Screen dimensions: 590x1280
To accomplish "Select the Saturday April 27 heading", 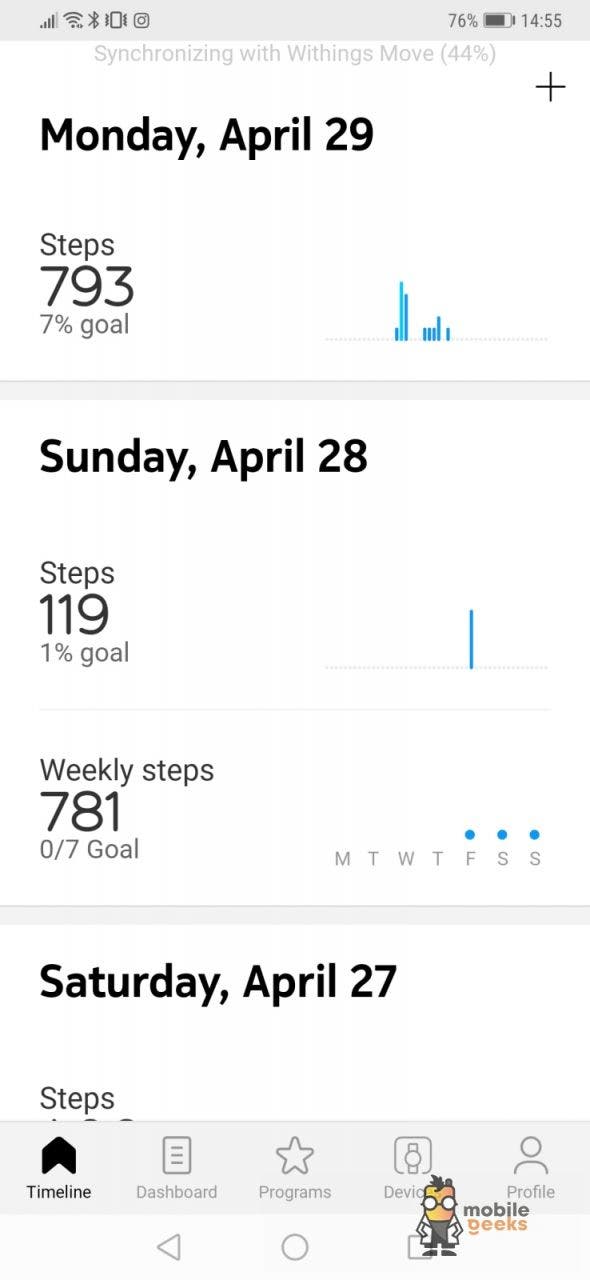I will coord(218,982).
